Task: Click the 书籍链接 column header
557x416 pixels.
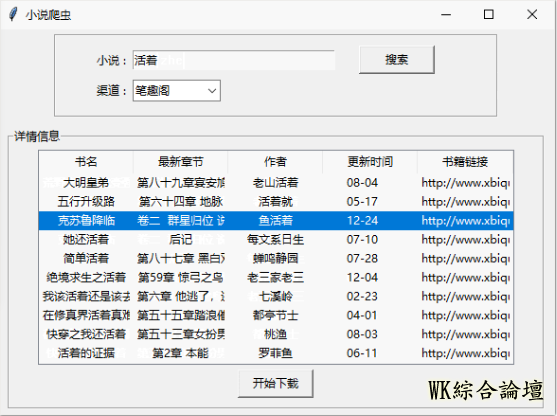Action: point(465,162)
